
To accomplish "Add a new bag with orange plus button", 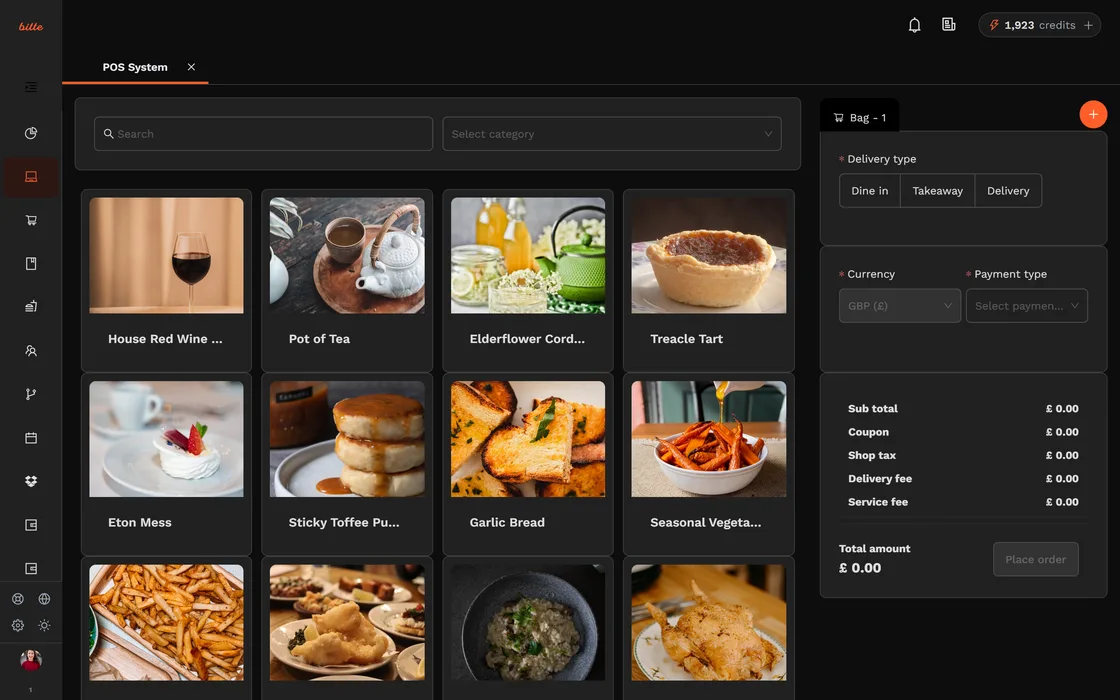I will point(1093,114).
